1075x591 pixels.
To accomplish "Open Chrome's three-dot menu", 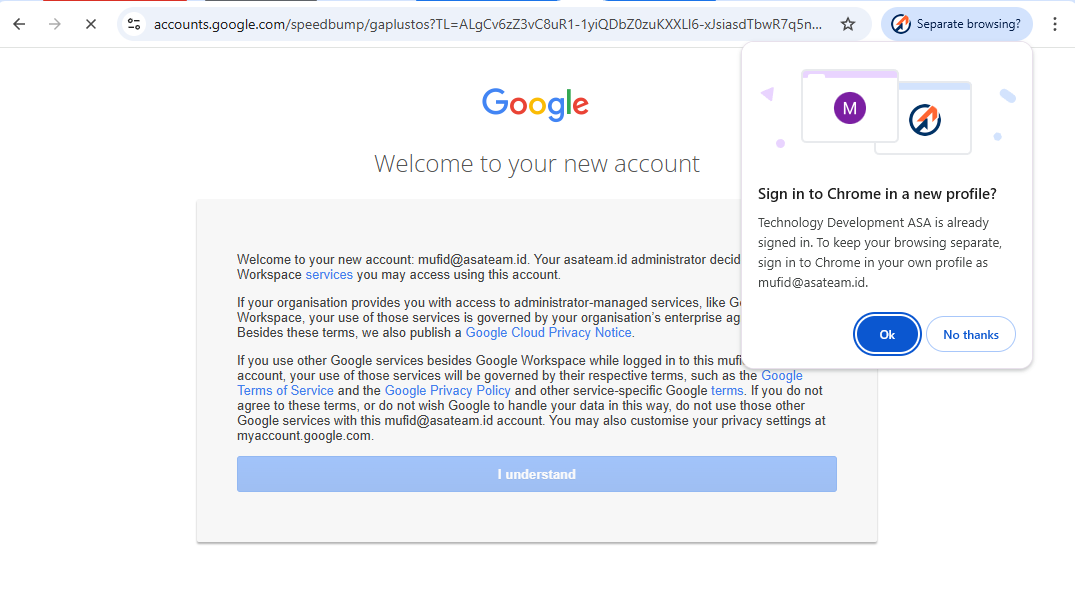I will (1054, 24).
